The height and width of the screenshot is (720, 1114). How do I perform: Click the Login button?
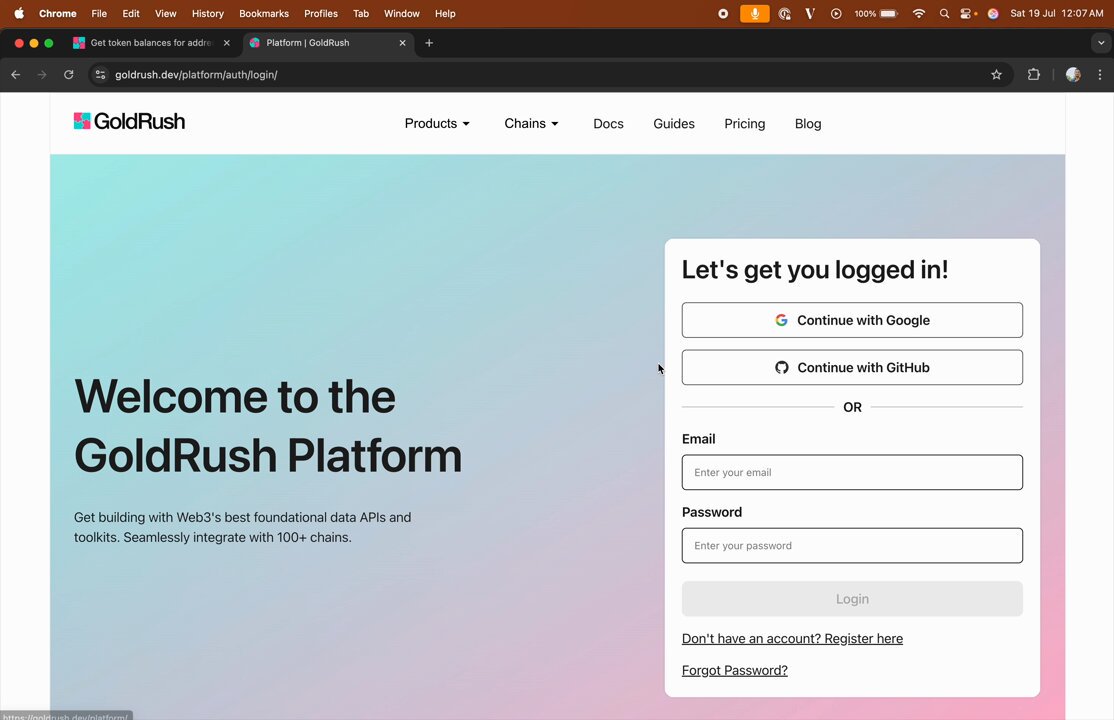point(852,599)
